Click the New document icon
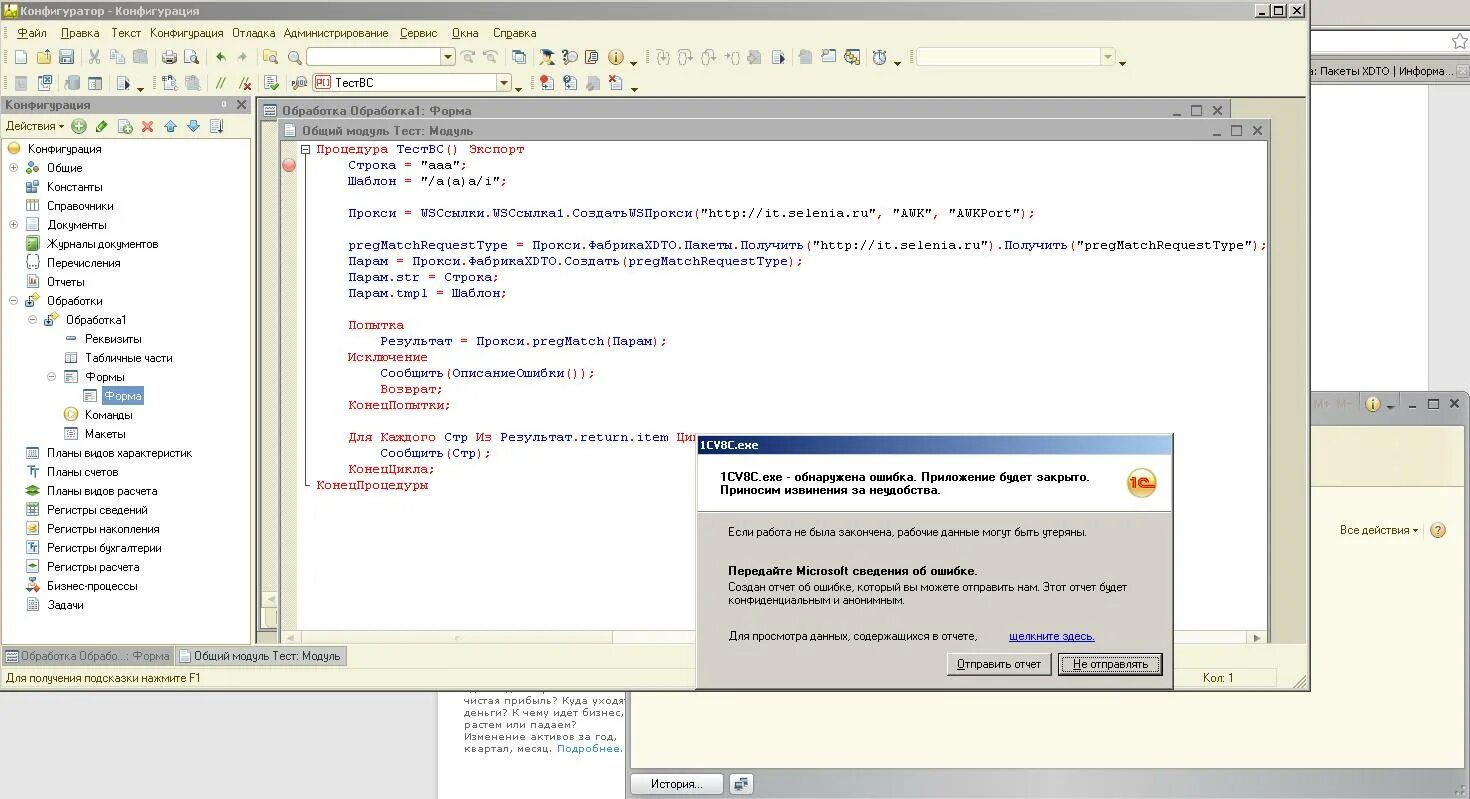Viewport: 1470px width, 799px height. pyautogui.click(x=20, y=57)
